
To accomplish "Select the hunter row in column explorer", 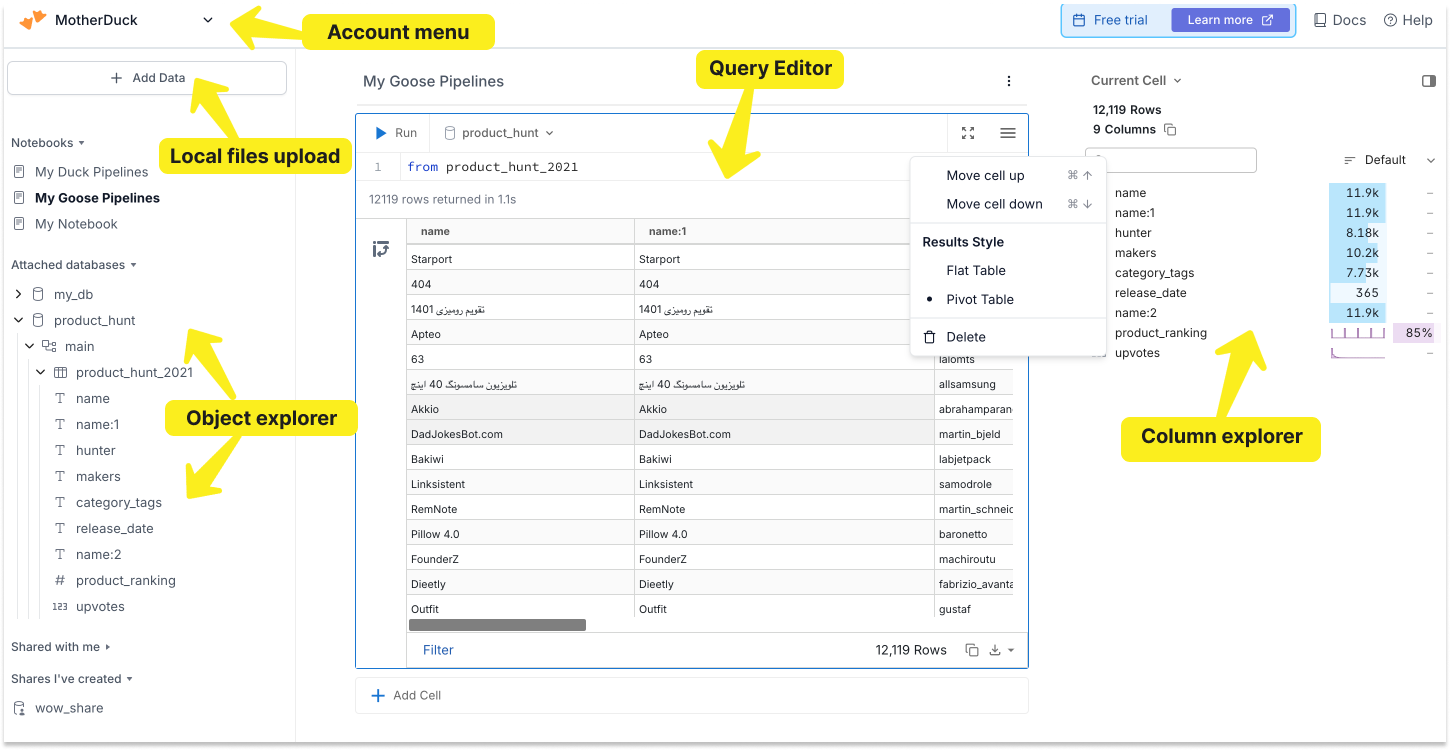I will [x=1134, y=233].
